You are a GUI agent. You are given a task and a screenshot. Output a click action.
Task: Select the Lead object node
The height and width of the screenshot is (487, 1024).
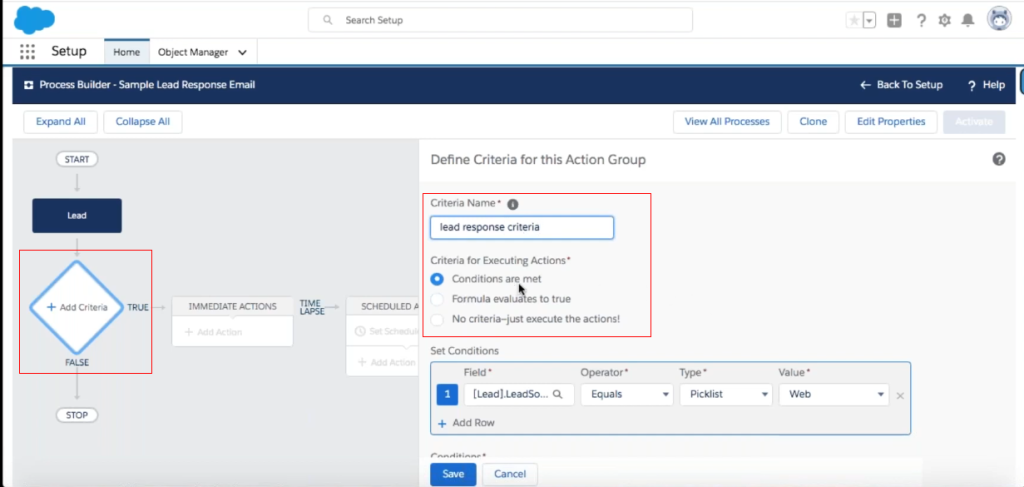point(77,215)
